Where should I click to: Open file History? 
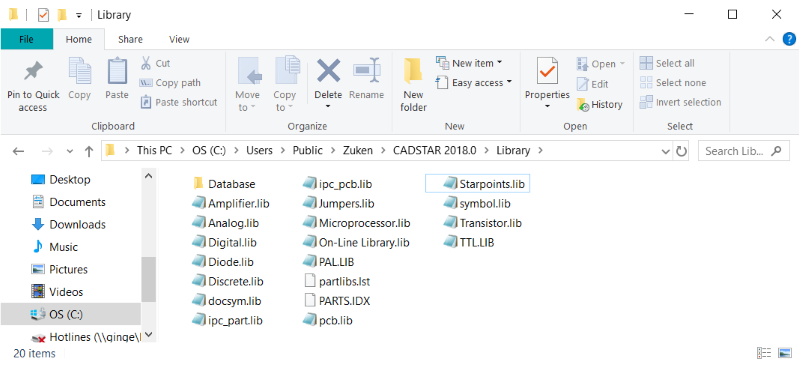599,105
